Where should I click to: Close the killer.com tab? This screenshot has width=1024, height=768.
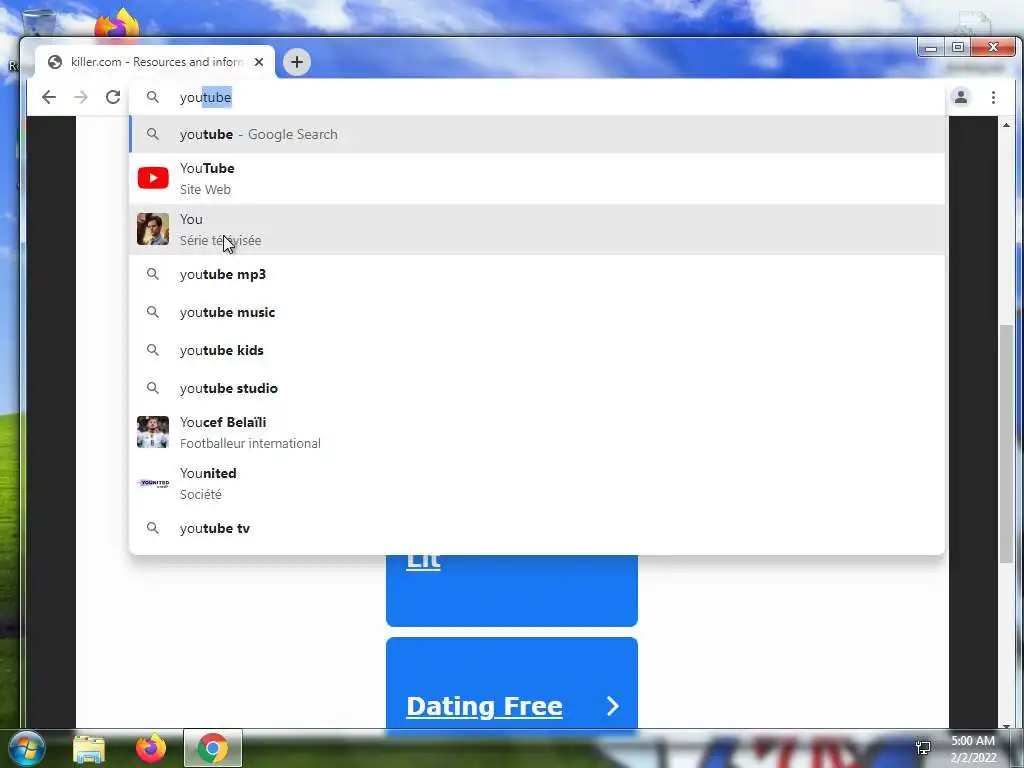pyautogui.click(x=259, y=62)
